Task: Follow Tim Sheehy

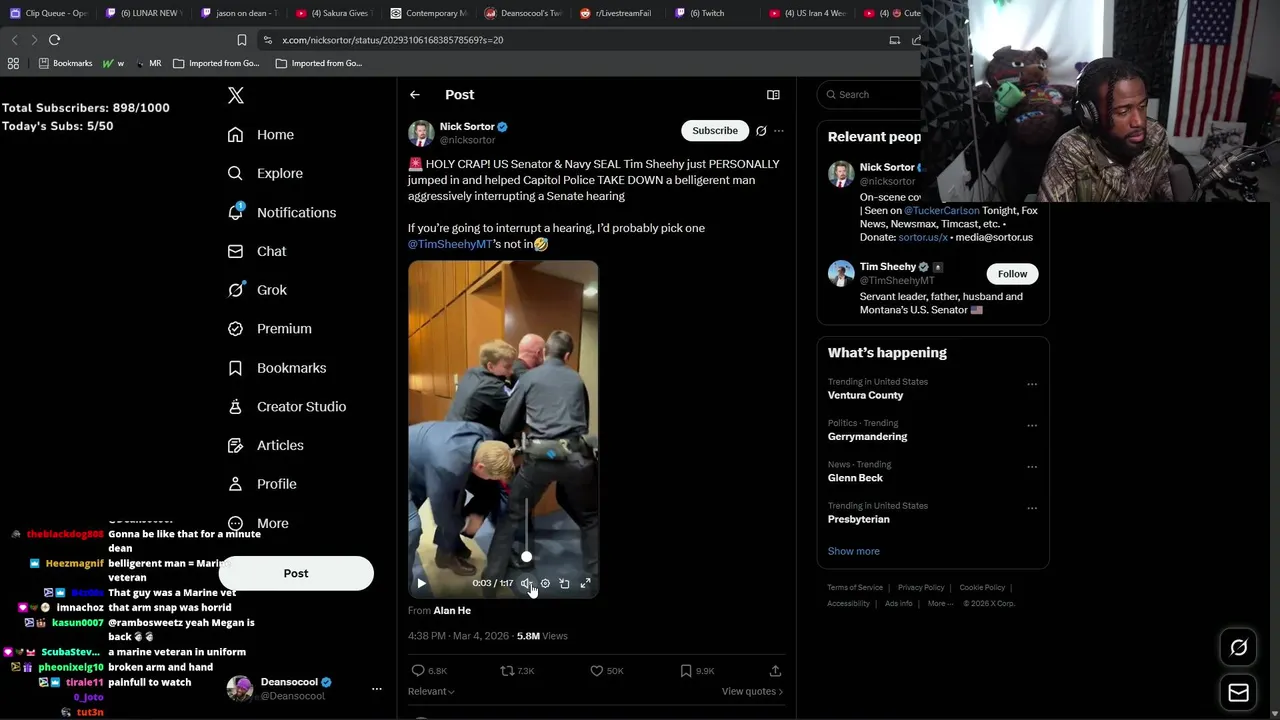Action: coord(1012,274)
